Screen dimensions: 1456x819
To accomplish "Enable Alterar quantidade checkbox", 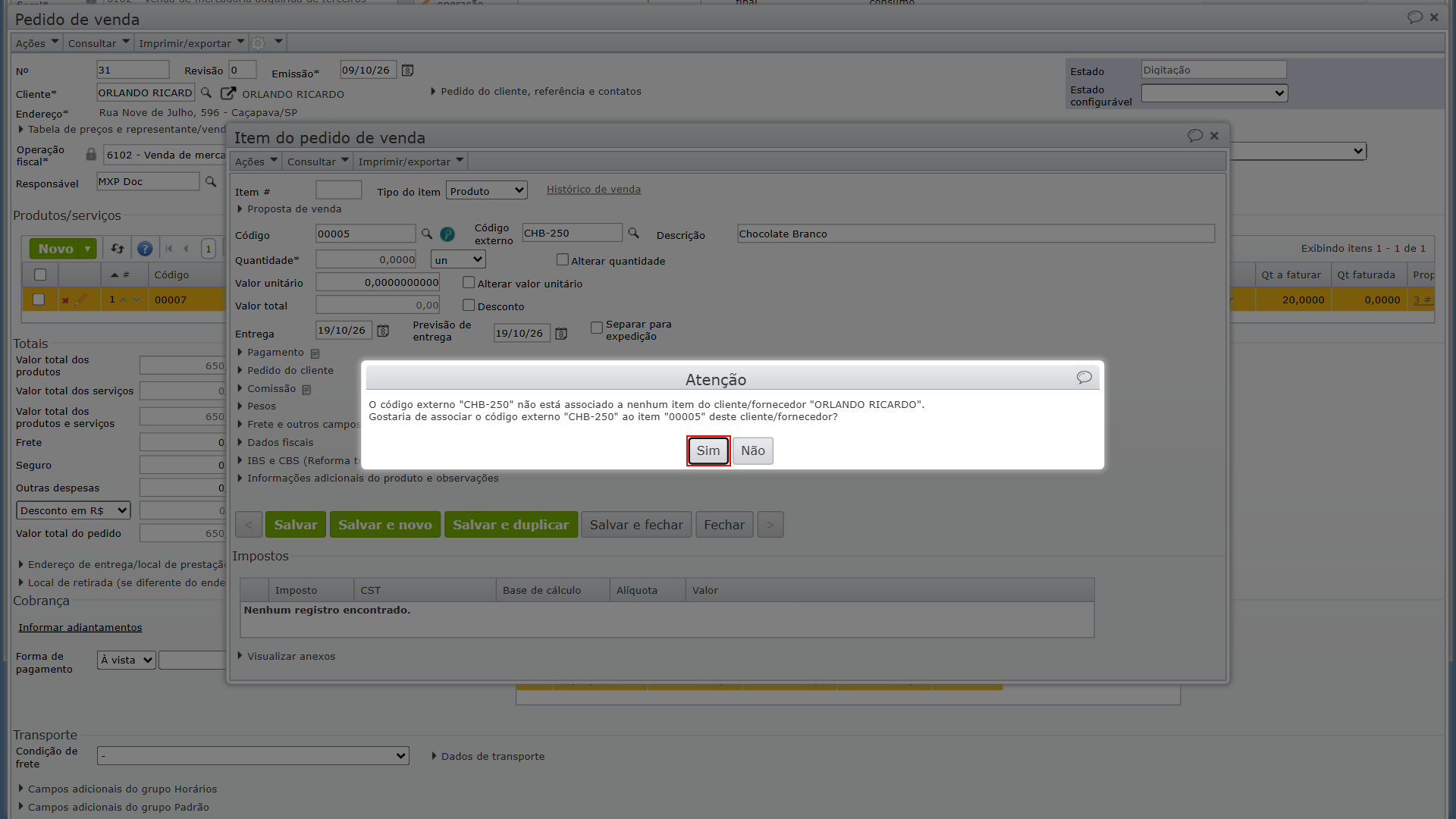I will click(x=562, y=260).
